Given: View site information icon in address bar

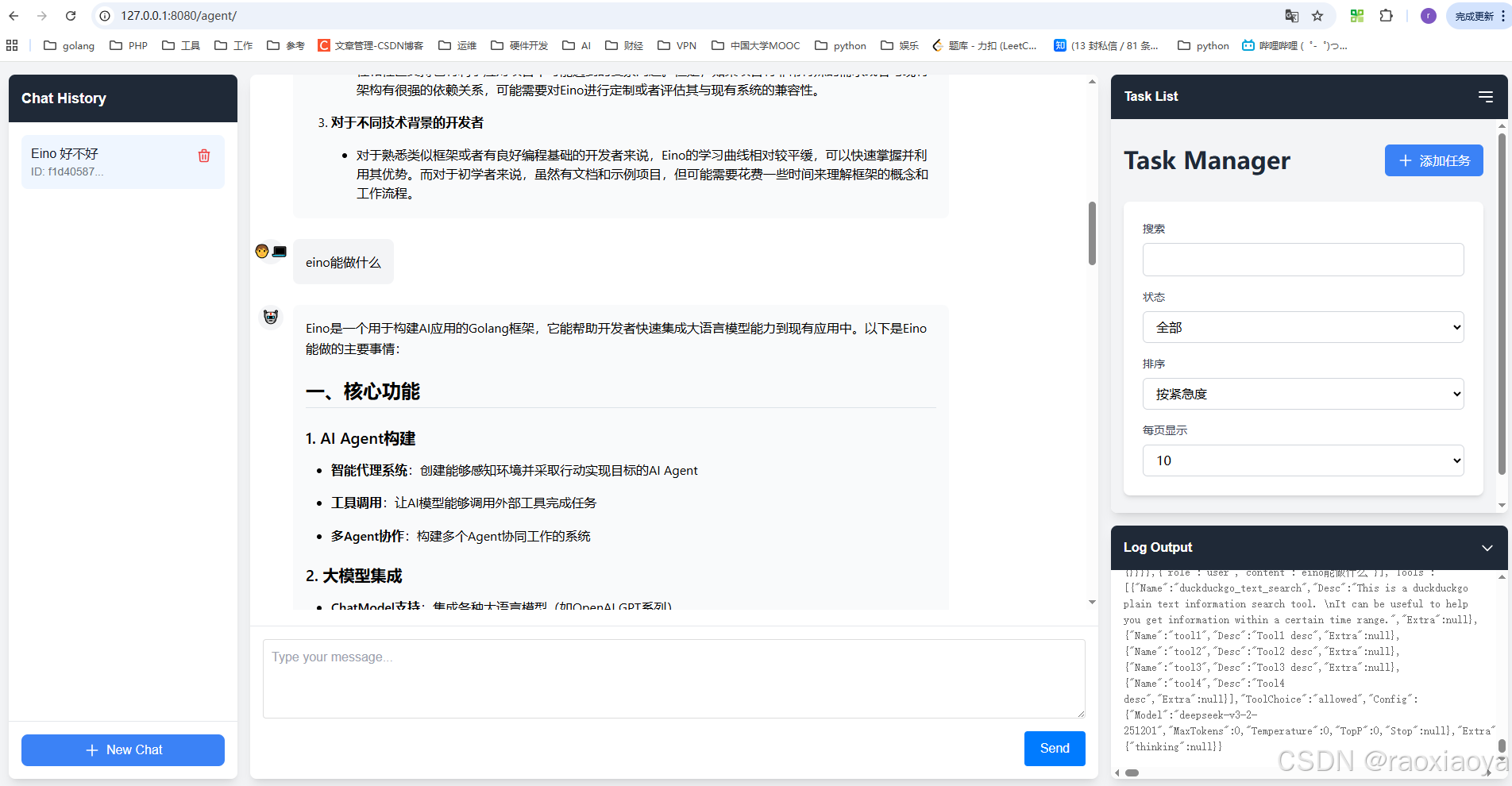Looking at the screenshot, I should click(x=104, y=16).
